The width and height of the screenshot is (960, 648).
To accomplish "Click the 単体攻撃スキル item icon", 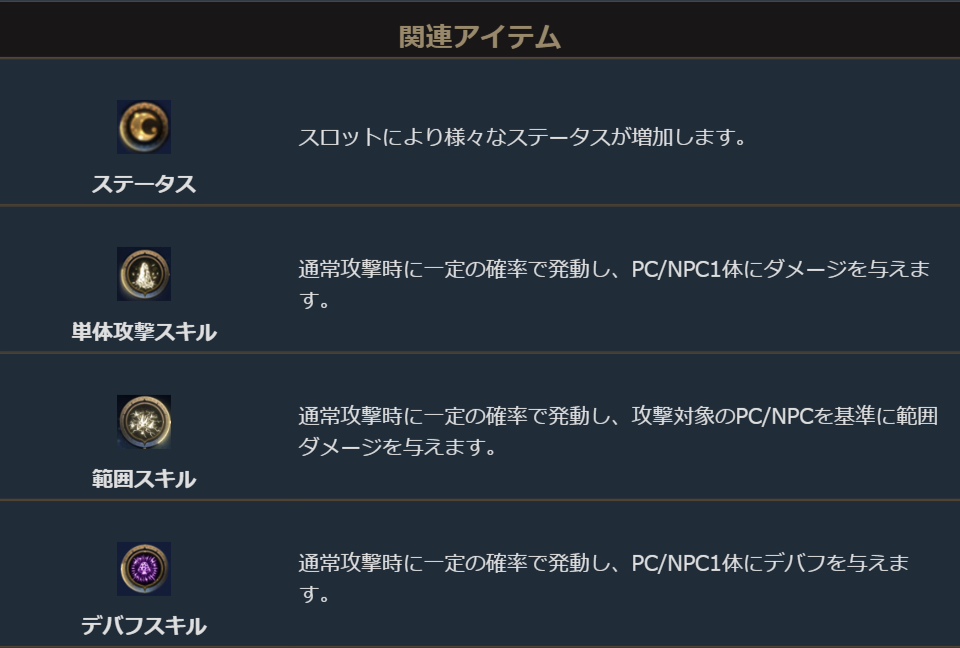I will click(143, 274).
